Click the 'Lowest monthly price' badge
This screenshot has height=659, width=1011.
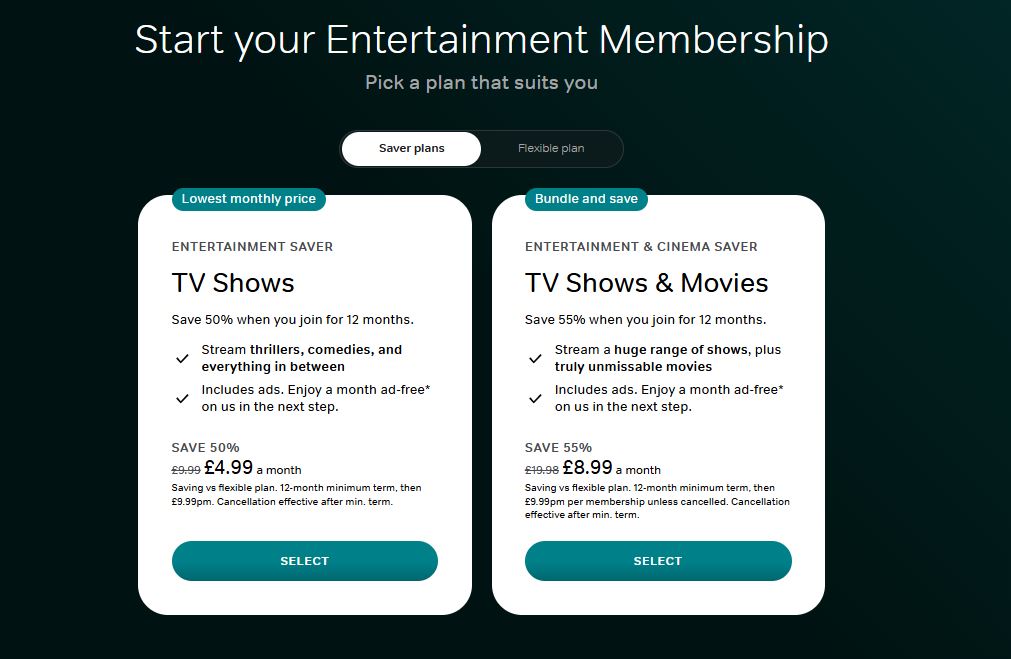[x=248, y=199]
